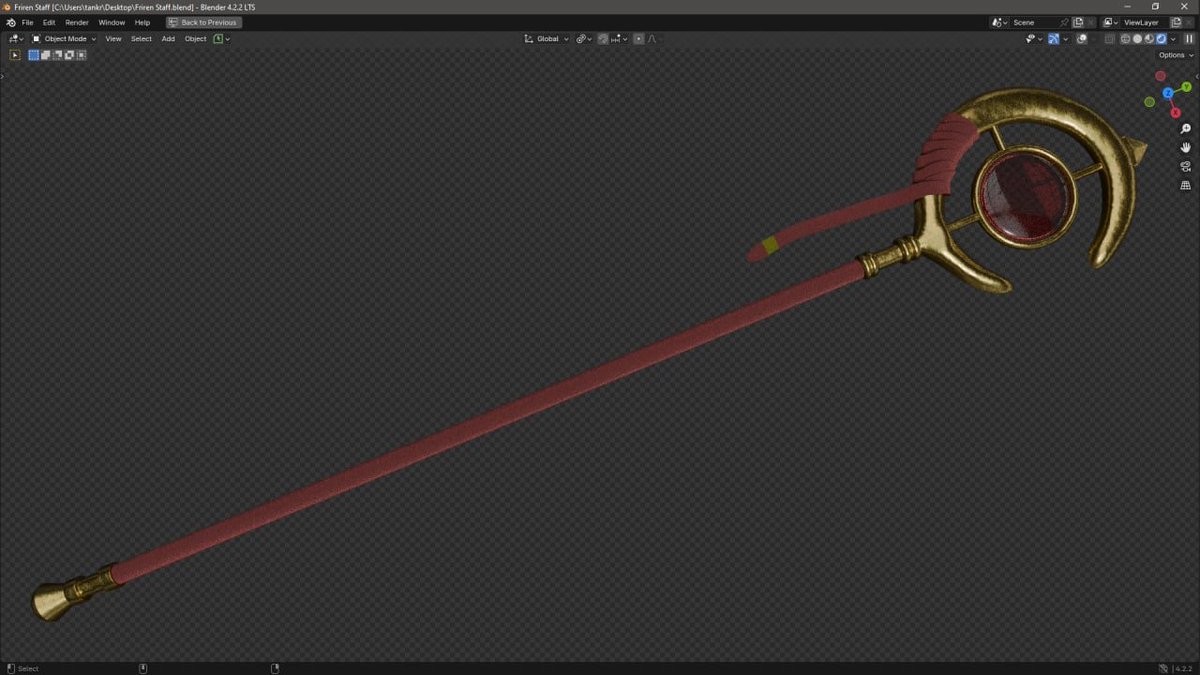Switch to Wireframe viewport shading
1200x675 pixels.
[x=1125, y=38]
